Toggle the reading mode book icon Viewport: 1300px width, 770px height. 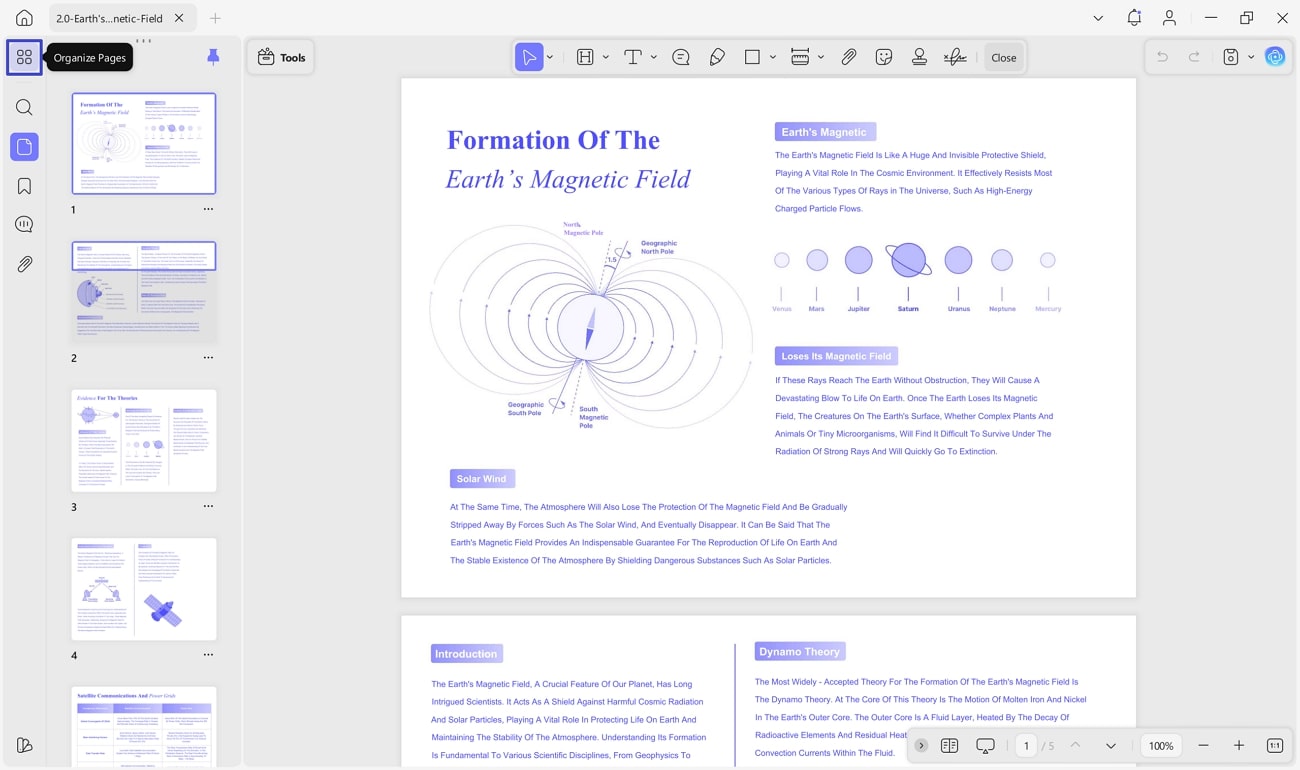point(950,746)
